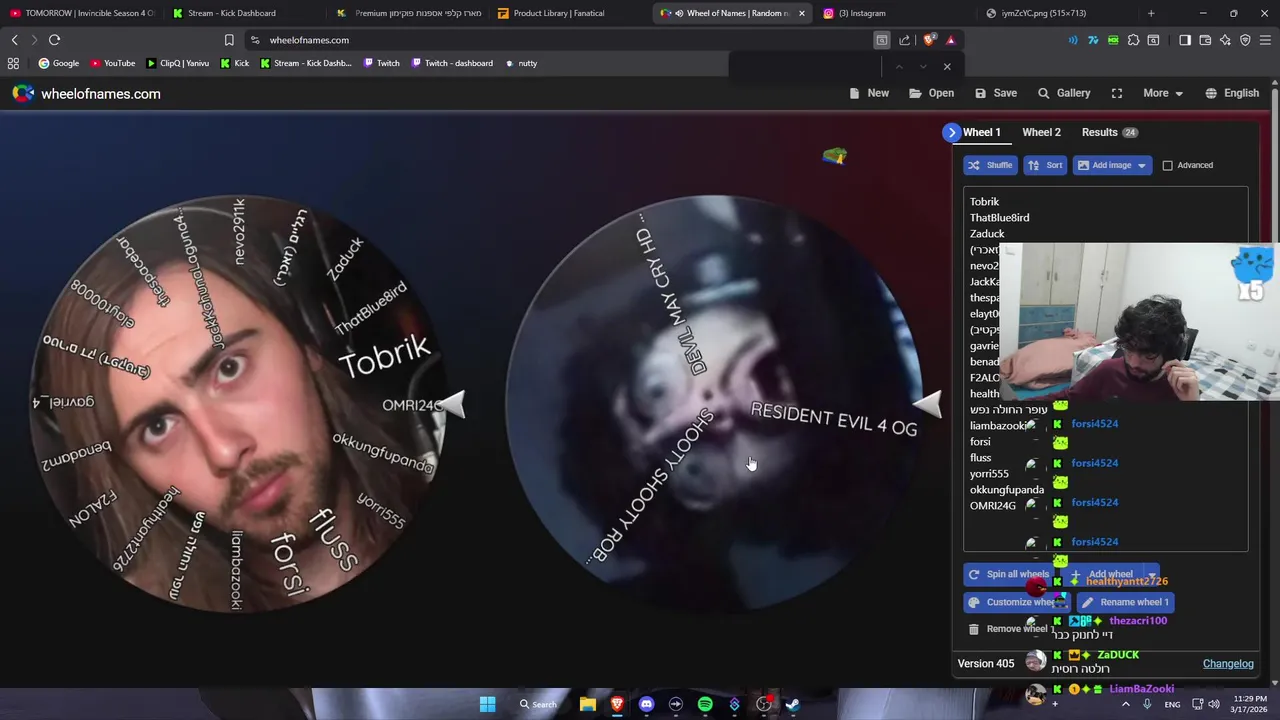Viewport: 1280px width, 720px height.
Task: Open the Gallery
Action: (1064, 93)
